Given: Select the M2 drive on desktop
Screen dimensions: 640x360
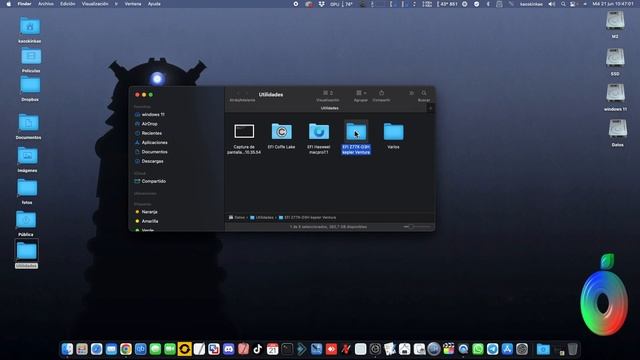Looking at the screenshot, I should (615, 21).
